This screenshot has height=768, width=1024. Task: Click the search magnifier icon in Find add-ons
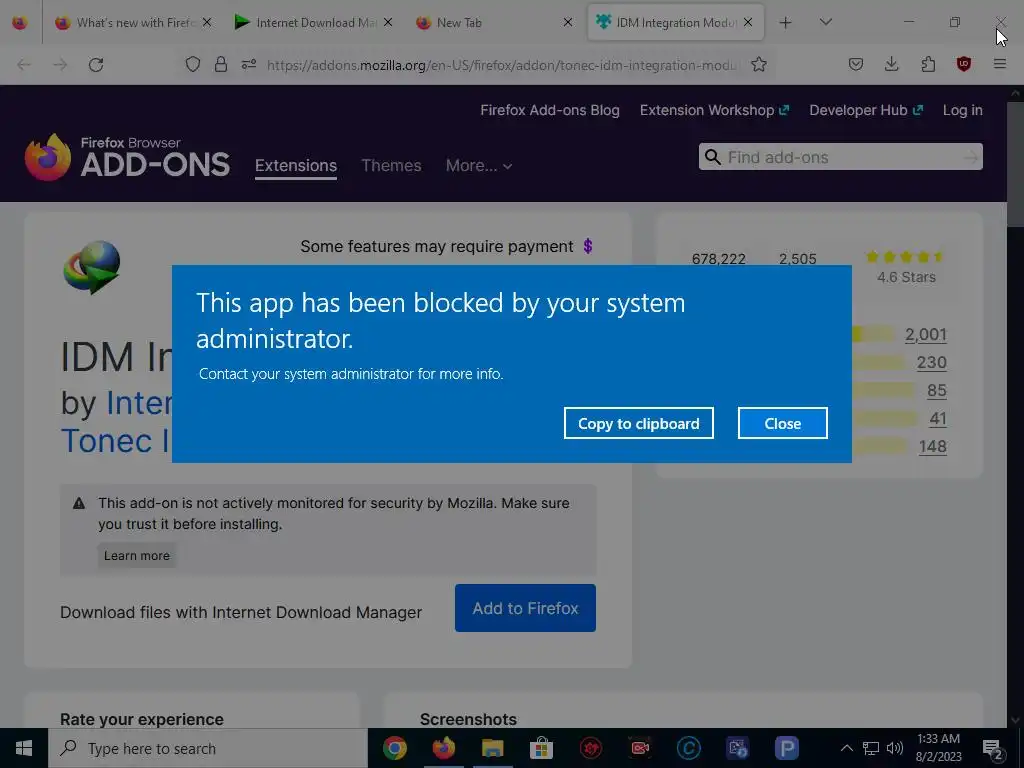pos(712,157)
